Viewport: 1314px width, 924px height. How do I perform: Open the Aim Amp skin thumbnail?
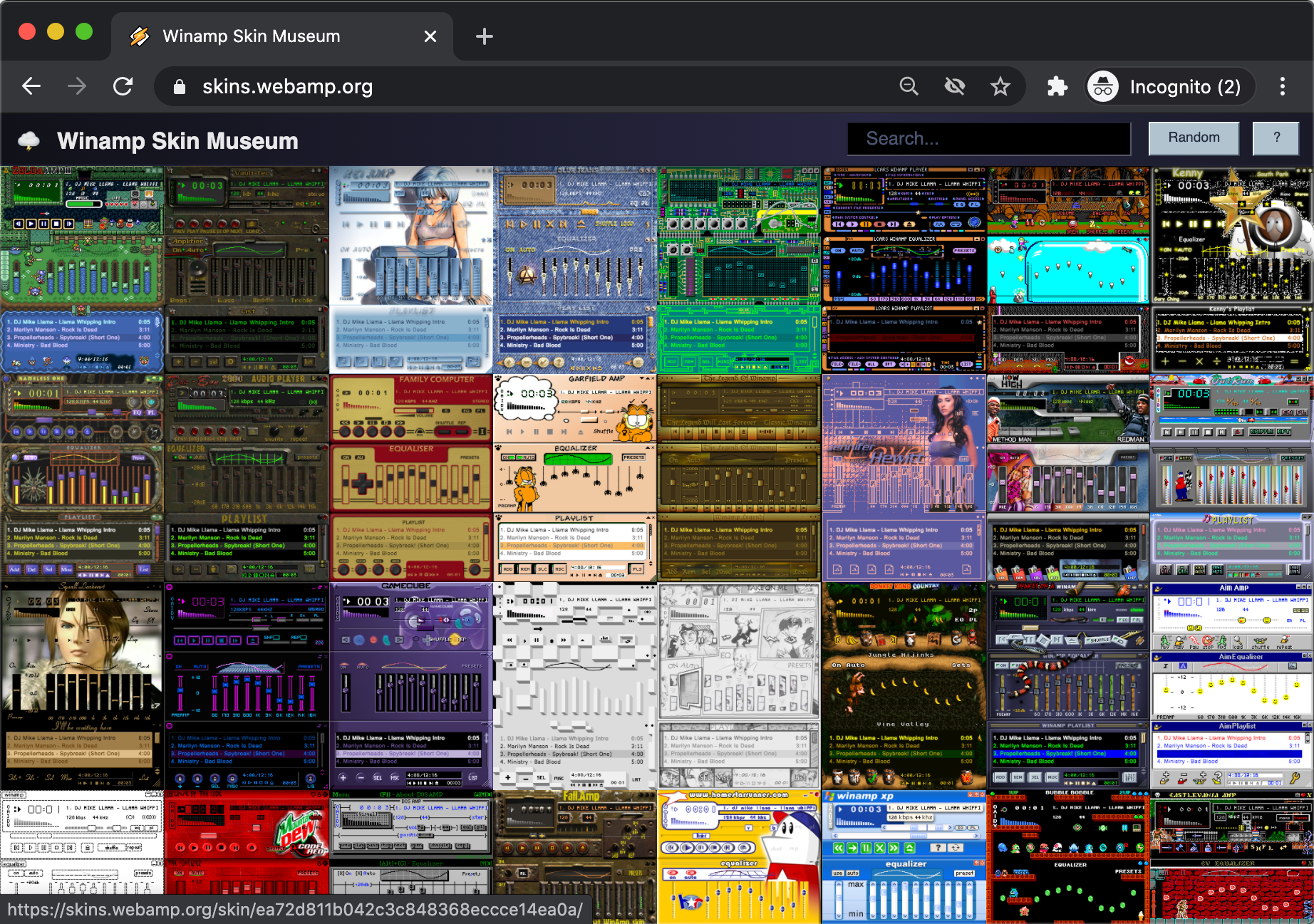coord(1232,686)
